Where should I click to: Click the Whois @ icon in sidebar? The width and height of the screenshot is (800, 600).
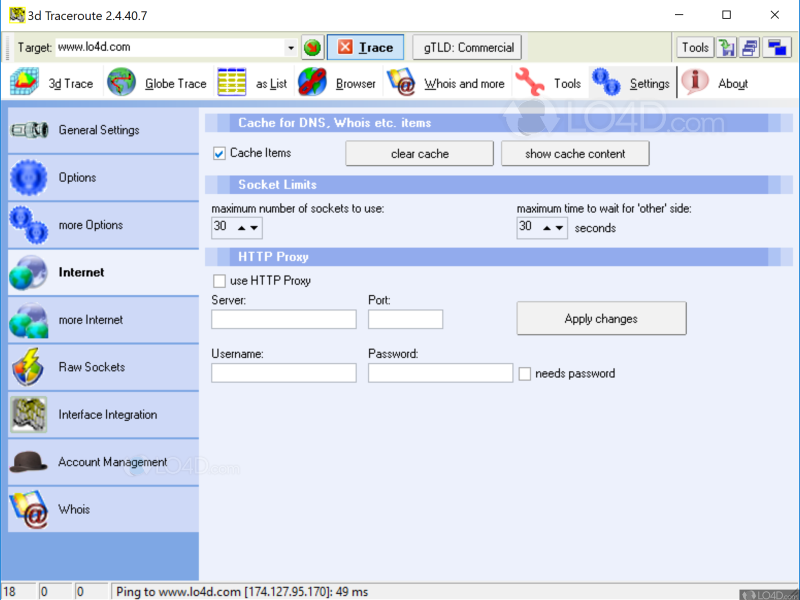[29, 509]
